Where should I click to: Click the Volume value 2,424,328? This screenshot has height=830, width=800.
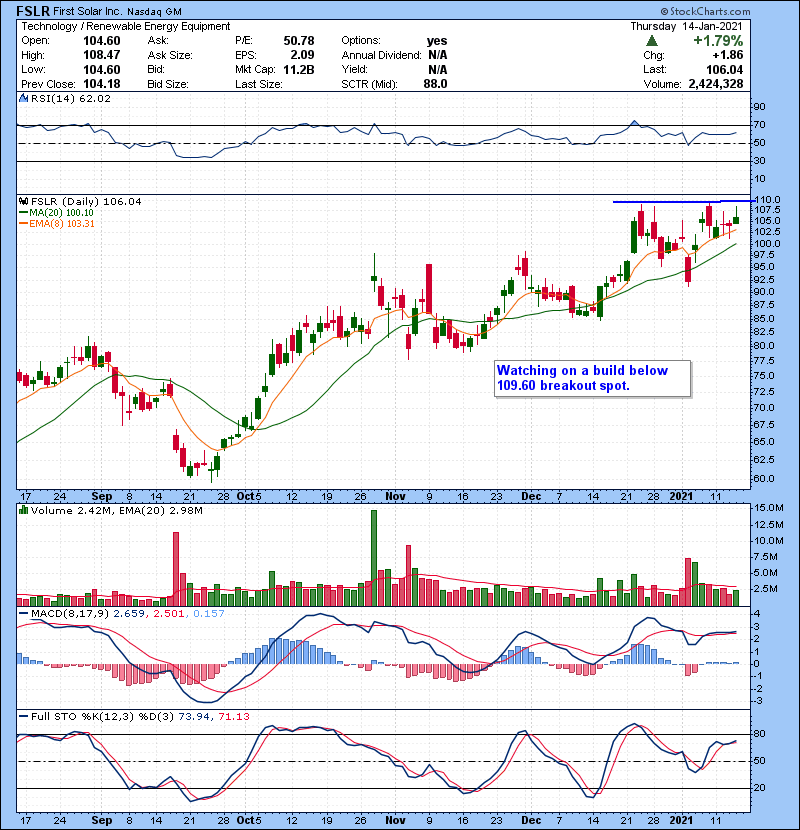coord(716,84)
